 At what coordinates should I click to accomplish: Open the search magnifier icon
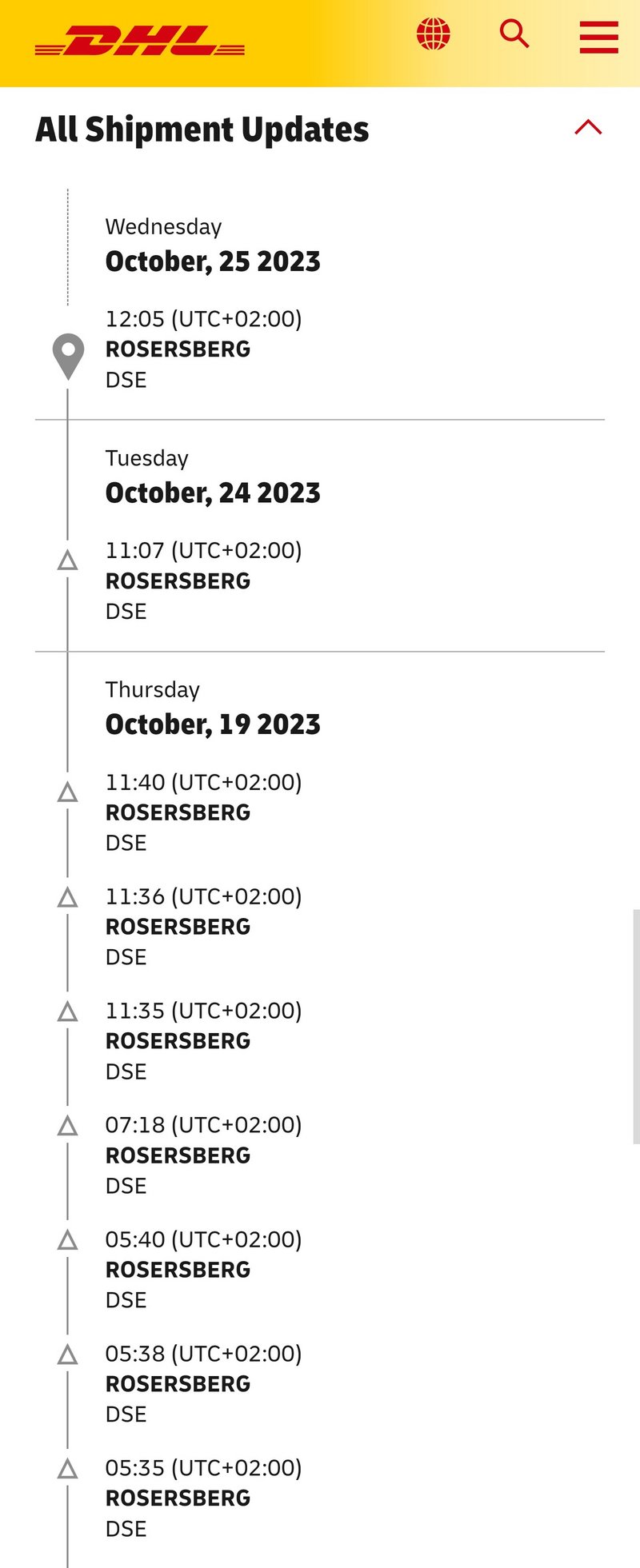click(514, 34)
